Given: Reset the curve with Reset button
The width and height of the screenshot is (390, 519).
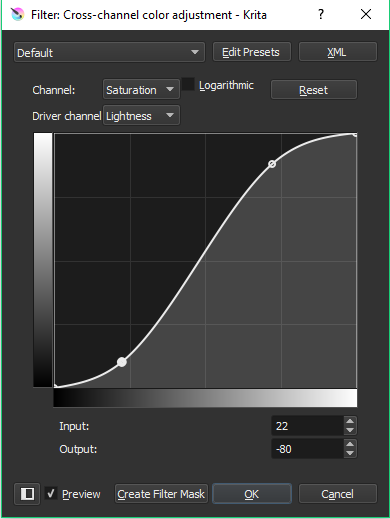Looking at the screenshot, I should pos(314,90).
